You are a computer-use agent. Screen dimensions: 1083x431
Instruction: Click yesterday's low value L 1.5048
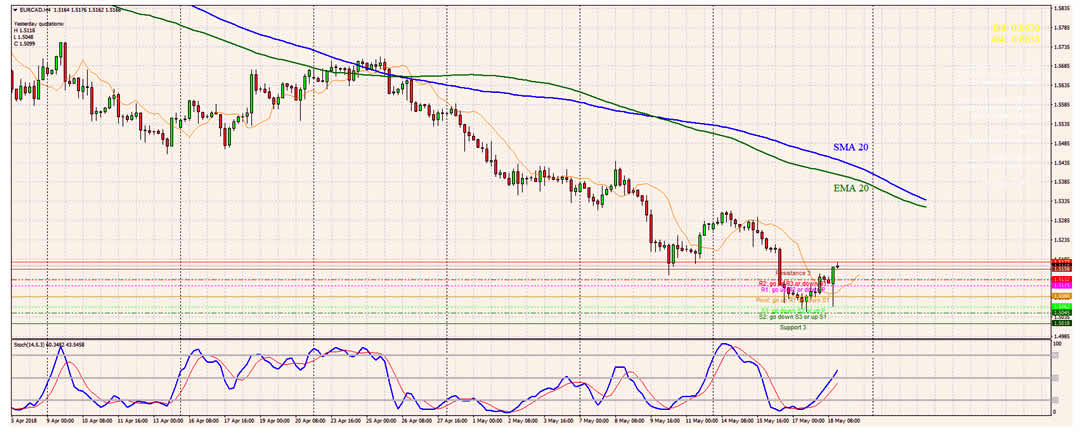(x=23, y=37)
